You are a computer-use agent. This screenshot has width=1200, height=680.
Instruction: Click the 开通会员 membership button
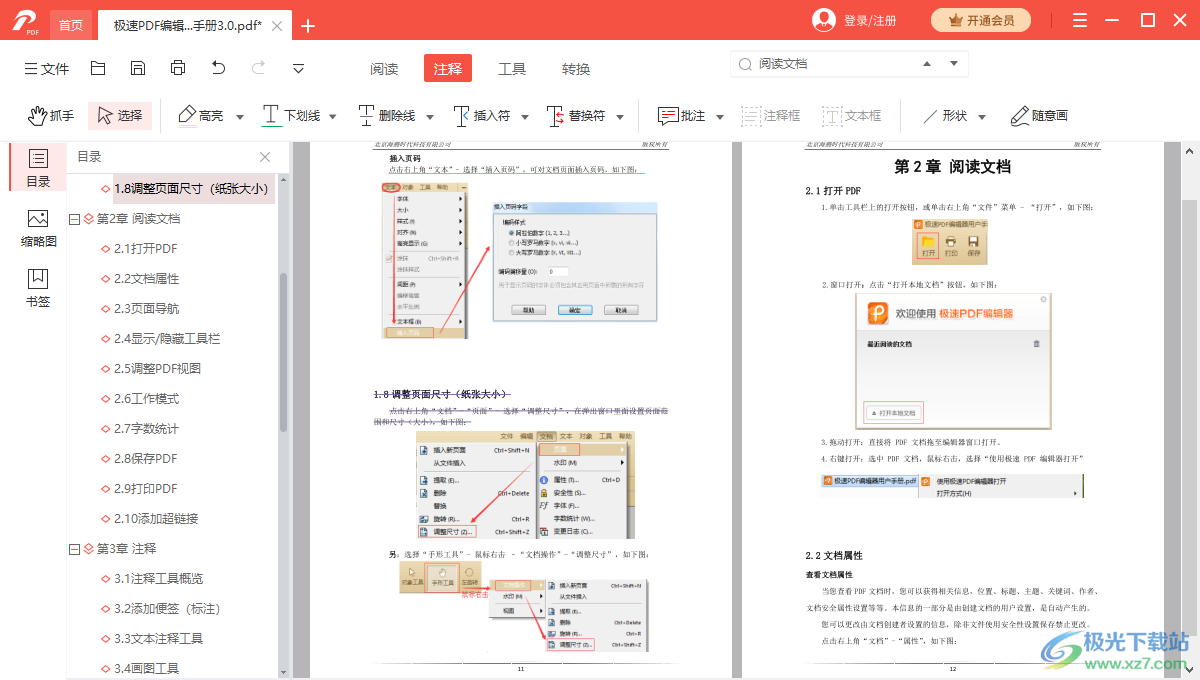pos(981,20)
